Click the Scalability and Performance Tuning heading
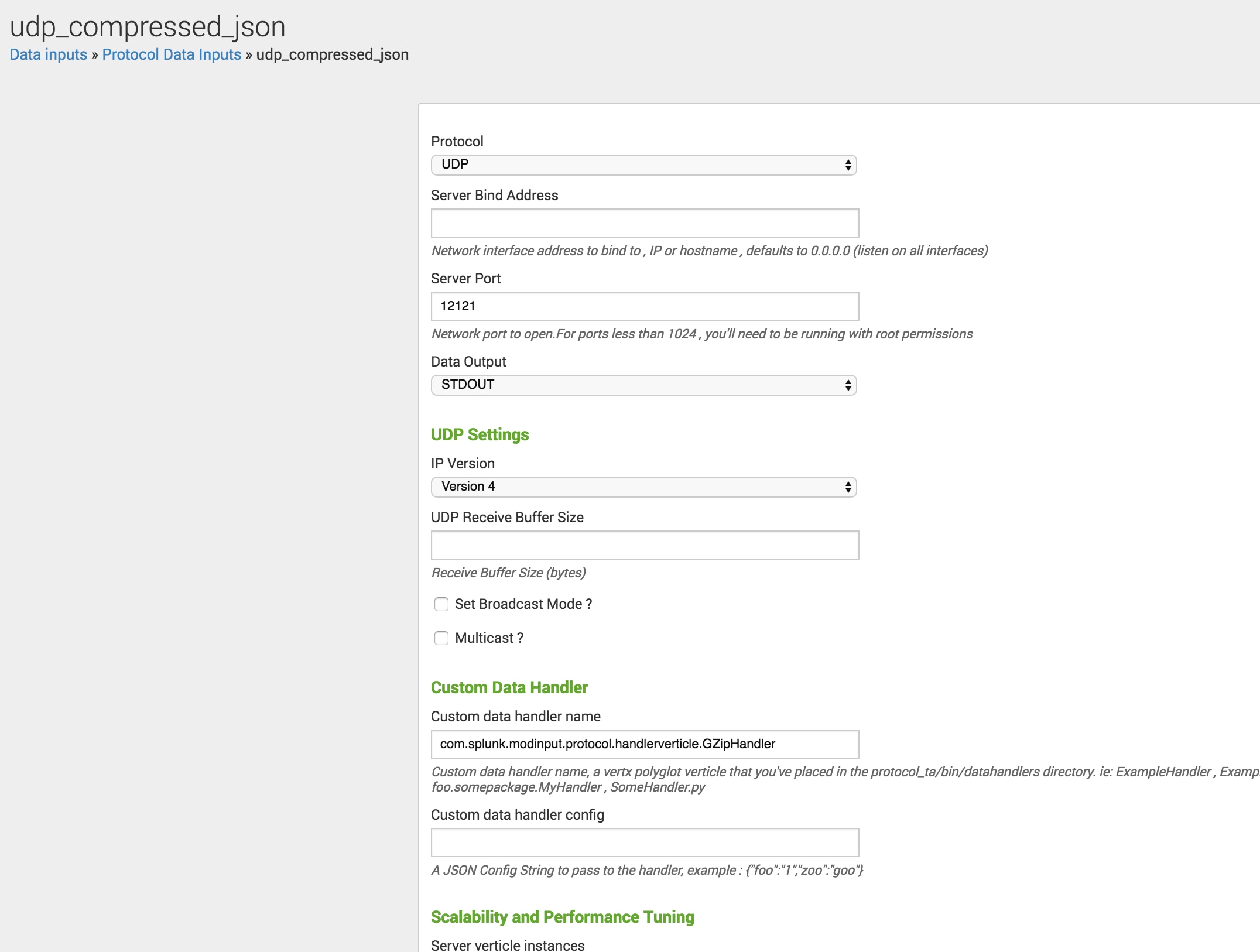Screen dimensions: 1260x952 pyautogui.click(x=562, y=917)
